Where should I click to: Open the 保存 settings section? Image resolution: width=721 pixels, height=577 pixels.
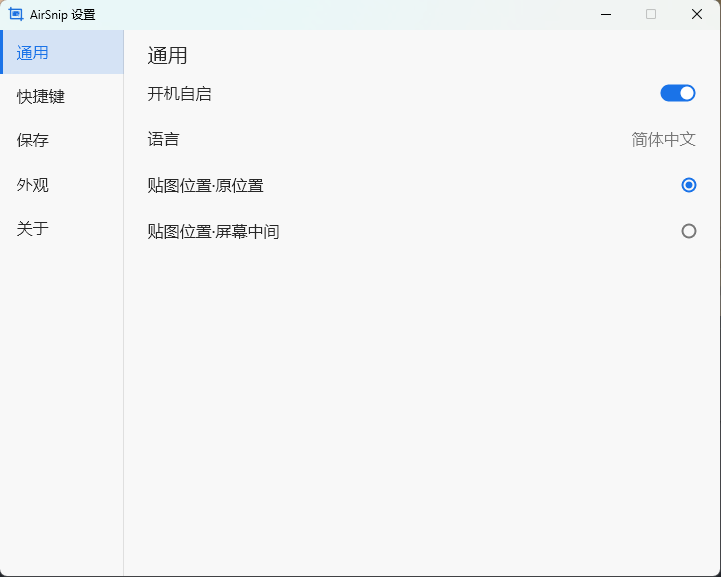point(62,140)
